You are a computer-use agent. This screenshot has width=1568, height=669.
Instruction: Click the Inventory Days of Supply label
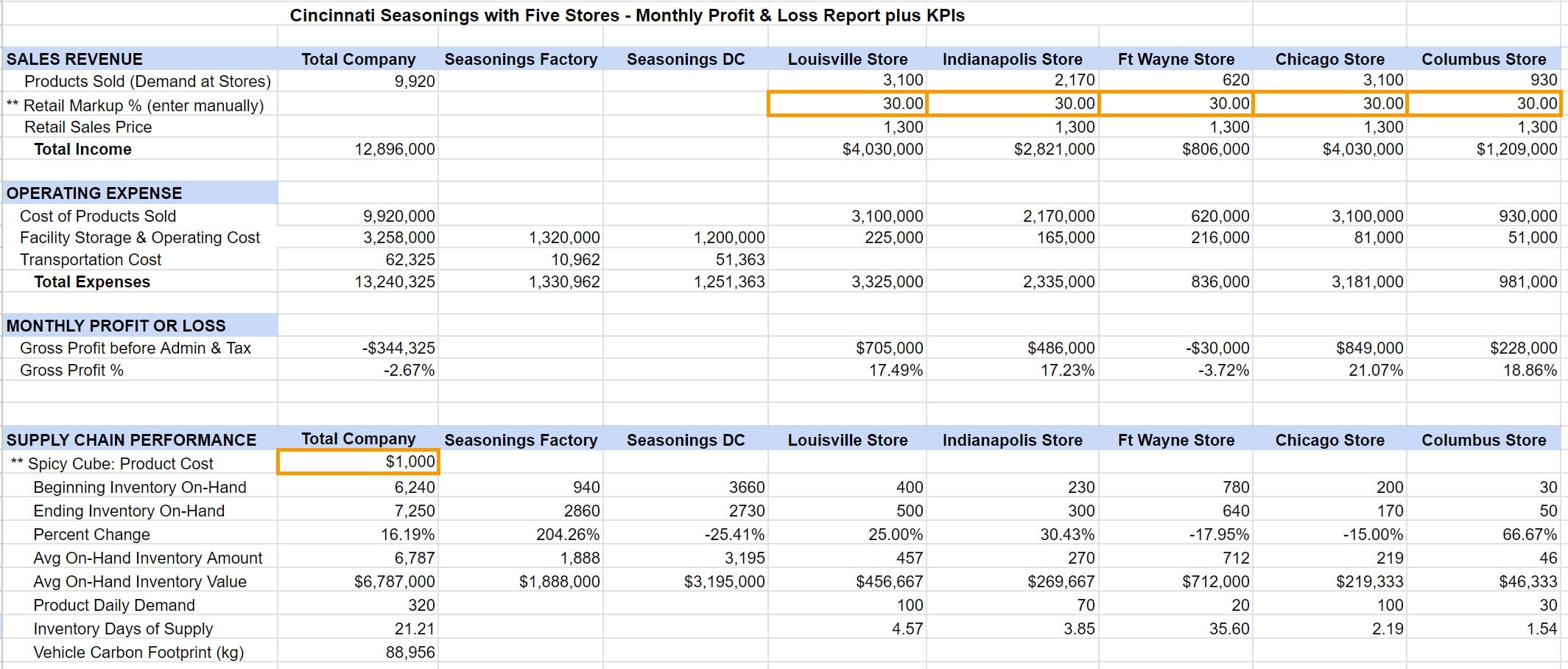point(123,628)
